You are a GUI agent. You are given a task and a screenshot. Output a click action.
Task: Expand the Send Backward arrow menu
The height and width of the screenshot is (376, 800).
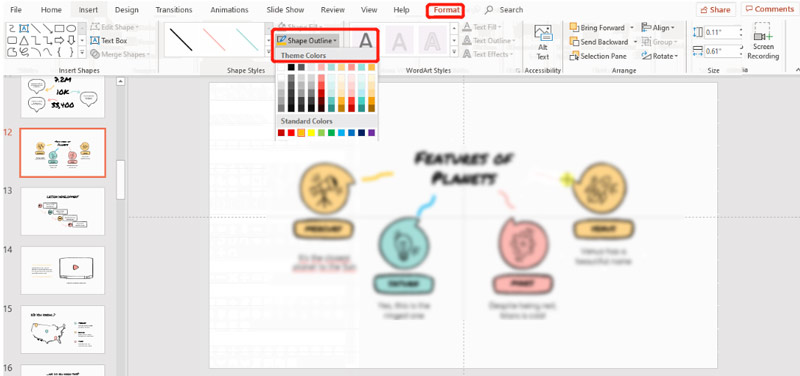point(635,42)
